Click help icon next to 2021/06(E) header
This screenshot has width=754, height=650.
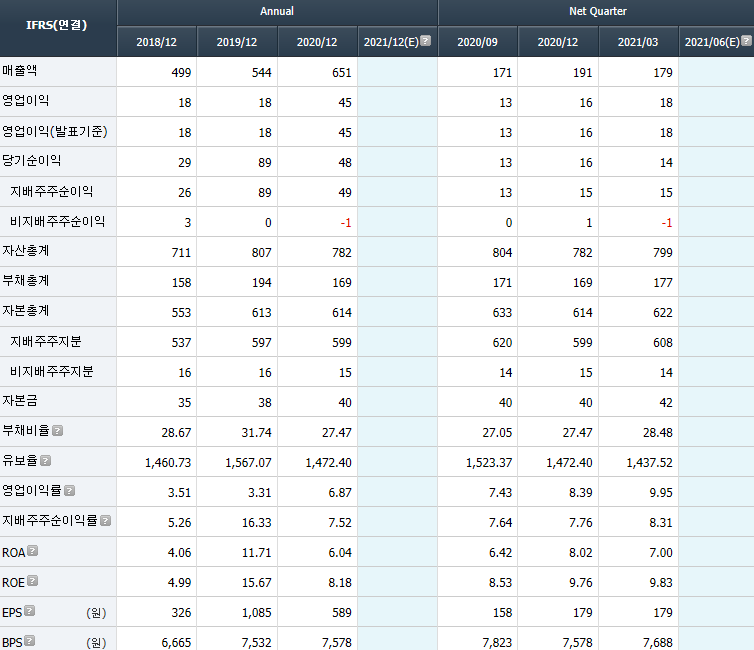[746, 41]
